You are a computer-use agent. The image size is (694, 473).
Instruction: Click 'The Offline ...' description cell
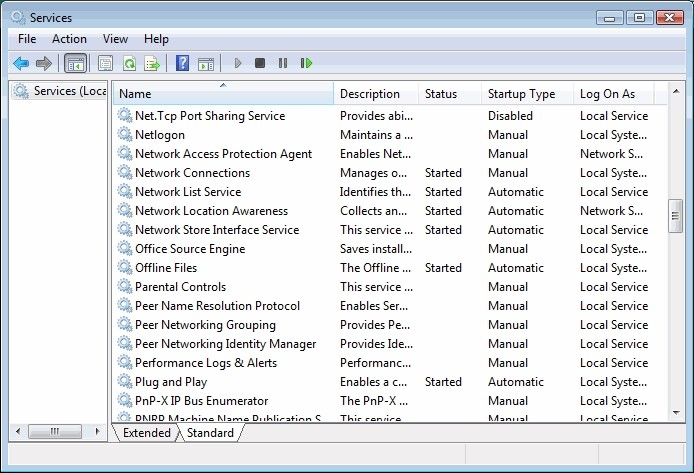pos(375,268)
